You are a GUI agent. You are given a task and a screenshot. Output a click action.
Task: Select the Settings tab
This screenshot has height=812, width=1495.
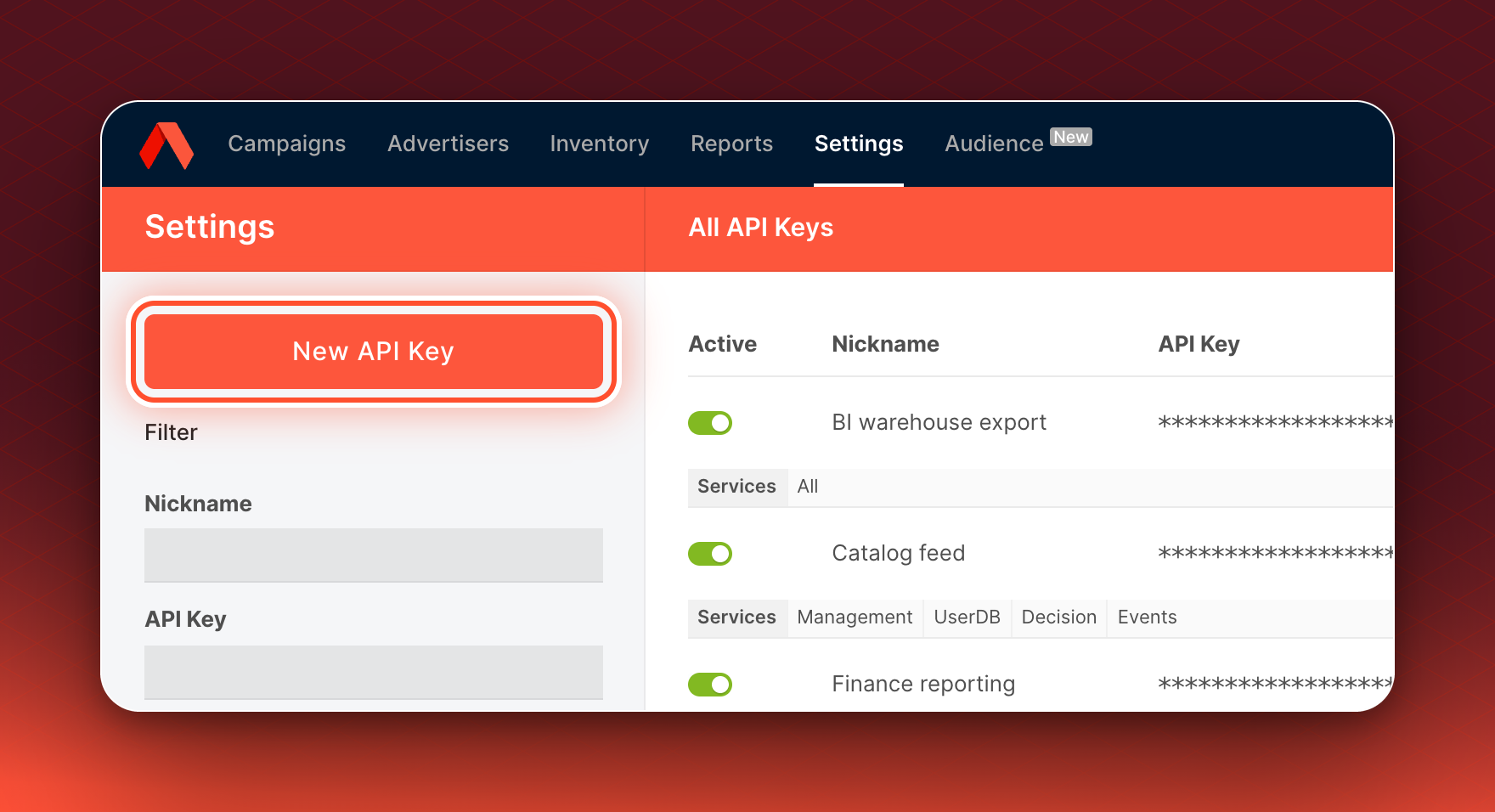[x=859, y=144]
